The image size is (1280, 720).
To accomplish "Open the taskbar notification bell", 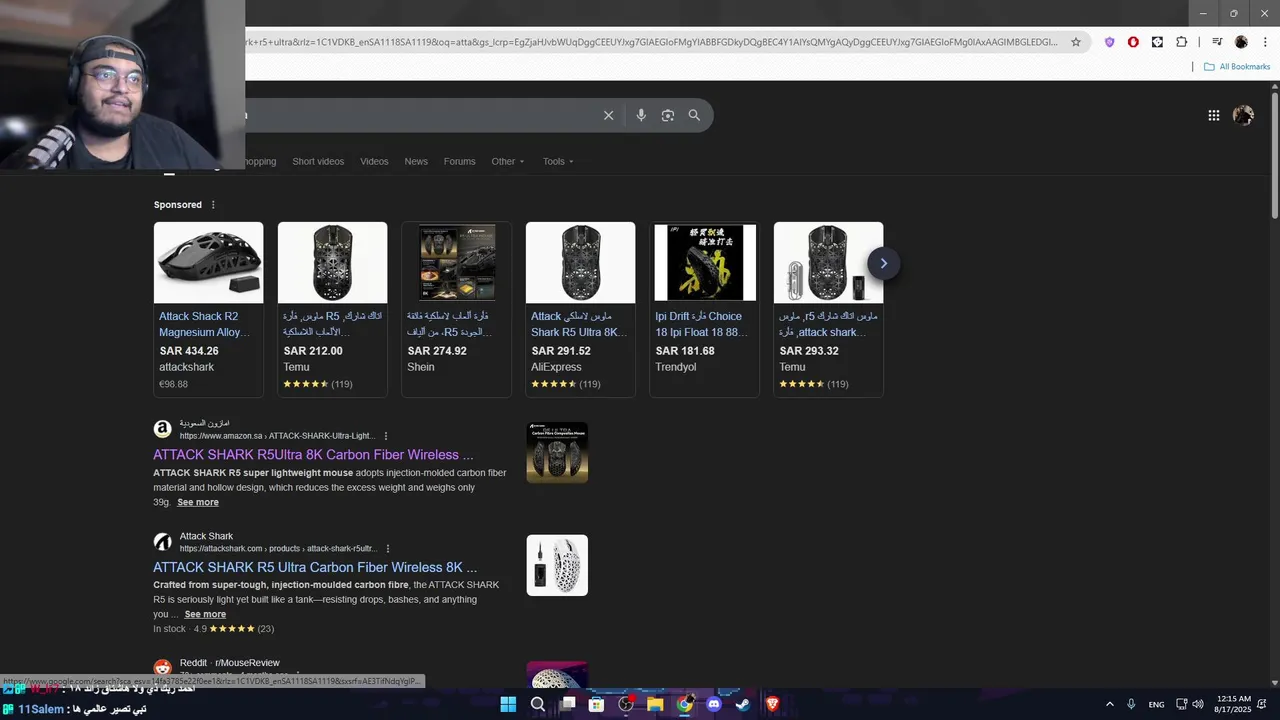I will pyautogui.click(x=1262, y=704).
